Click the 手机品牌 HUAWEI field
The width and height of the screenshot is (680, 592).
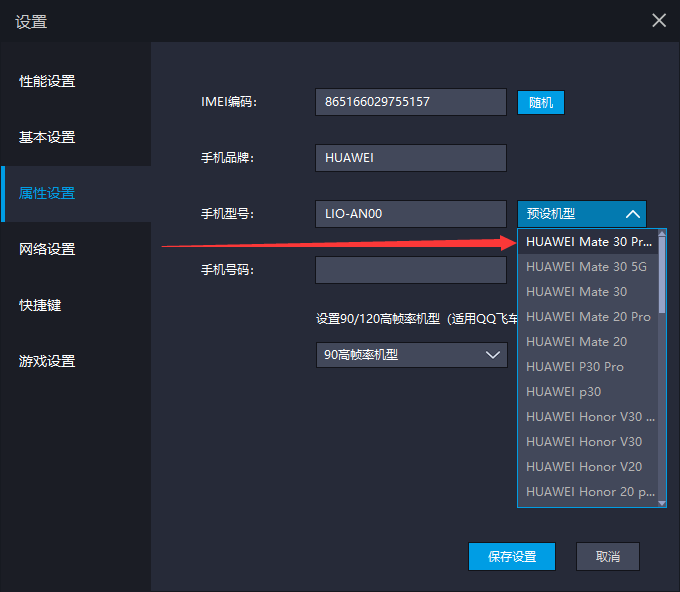(x=410, y=158)
